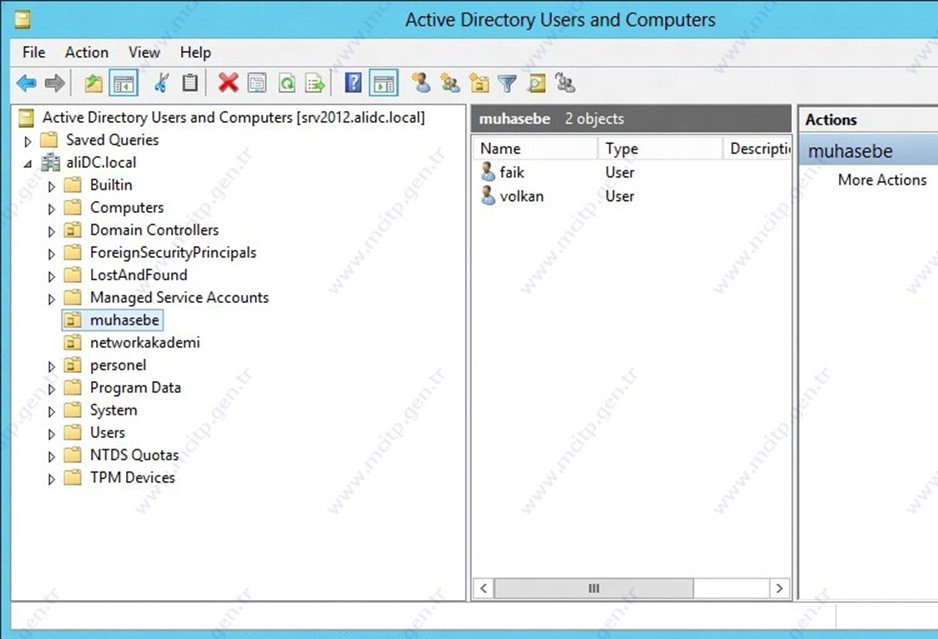Click More Actions in the Actions pane
This screenshot has height=639, width=938.
[x=882, y=179]
